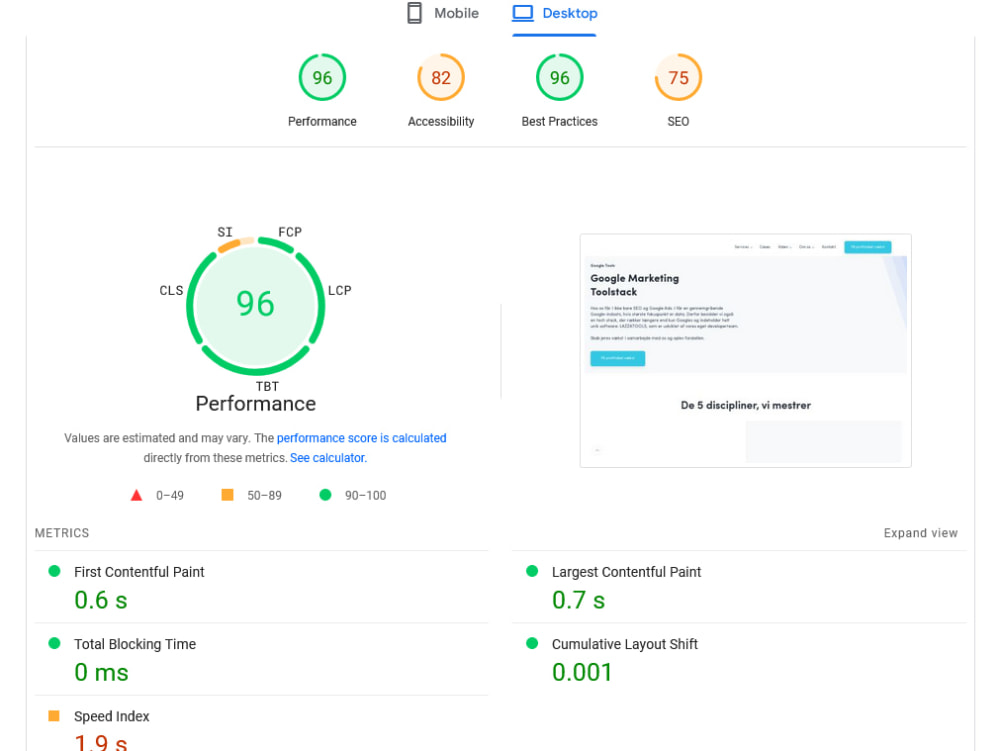Click the orange square in the 50-89 legend
Viewport: 1000px width, 751px height.
[x=226, y=494]
